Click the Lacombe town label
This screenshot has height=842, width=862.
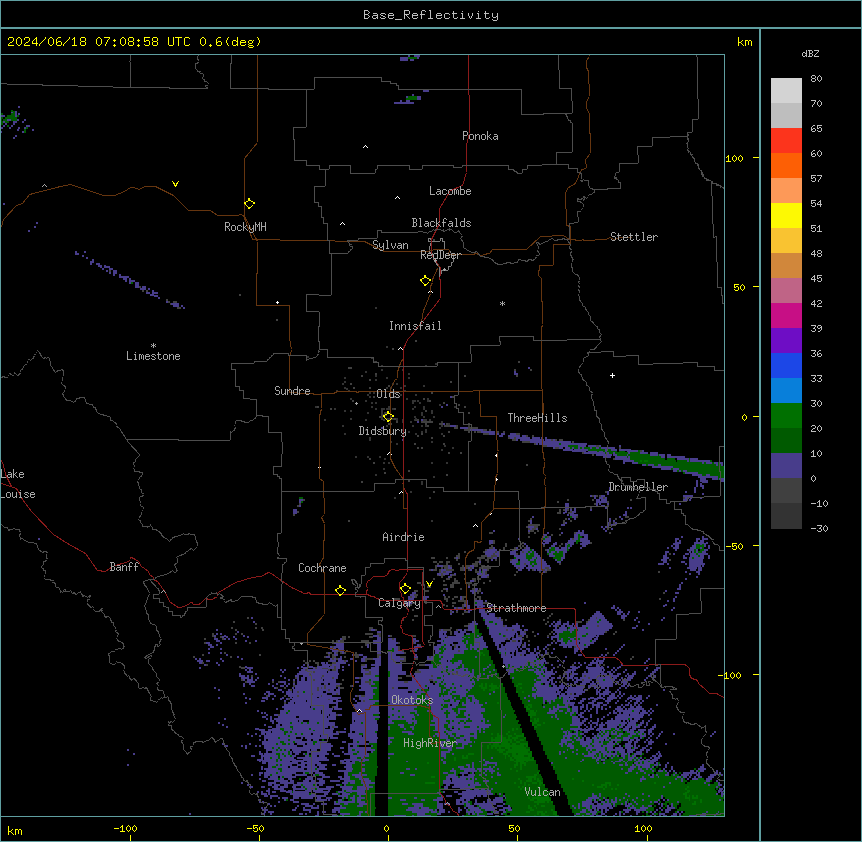tap(450, 191)
